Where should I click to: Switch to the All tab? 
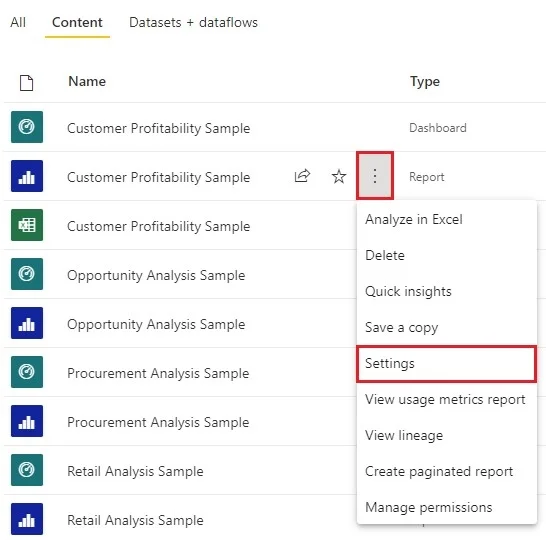18,22
